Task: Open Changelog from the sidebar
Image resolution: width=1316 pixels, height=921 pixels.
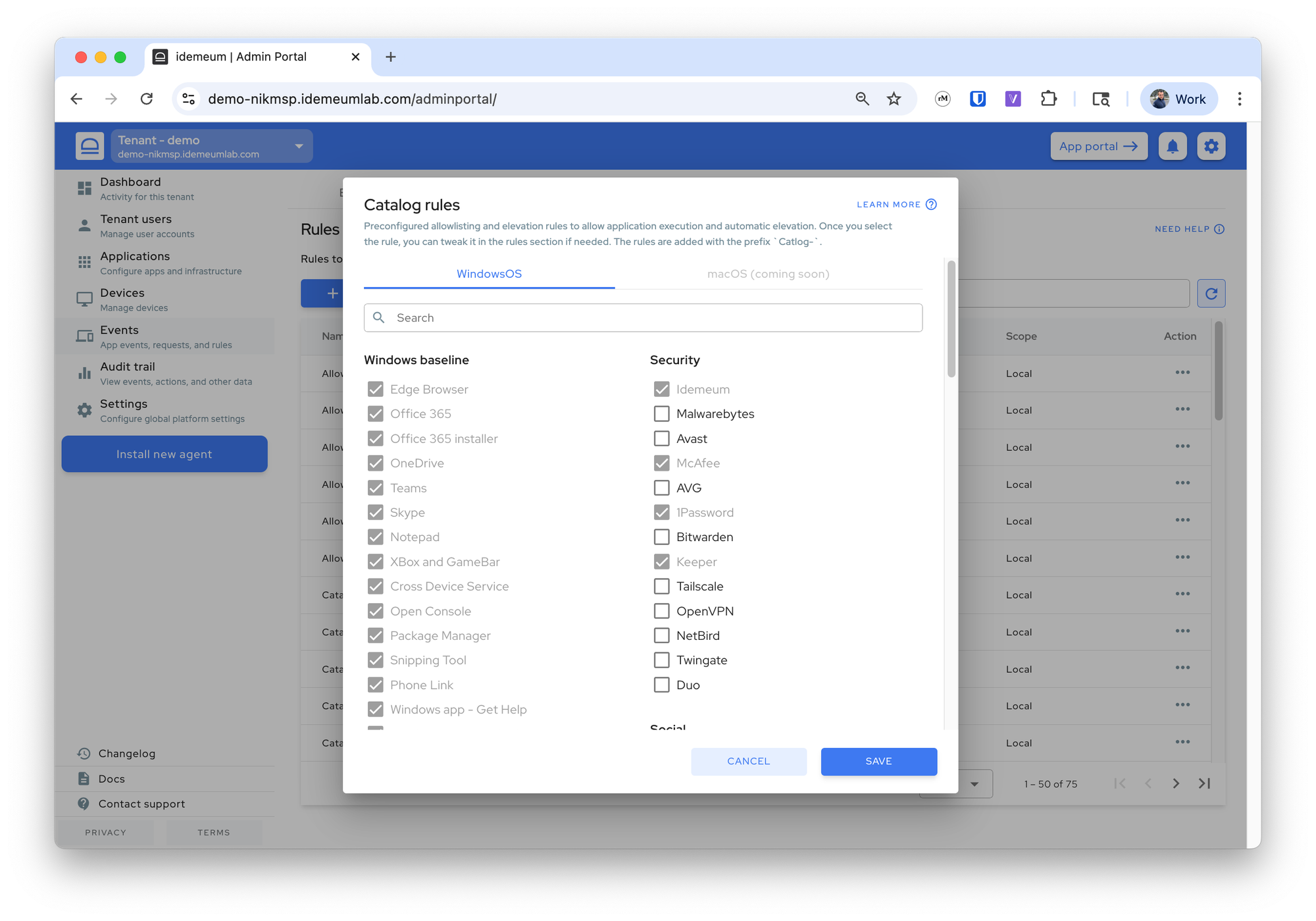Action: [x=126, y=753]
